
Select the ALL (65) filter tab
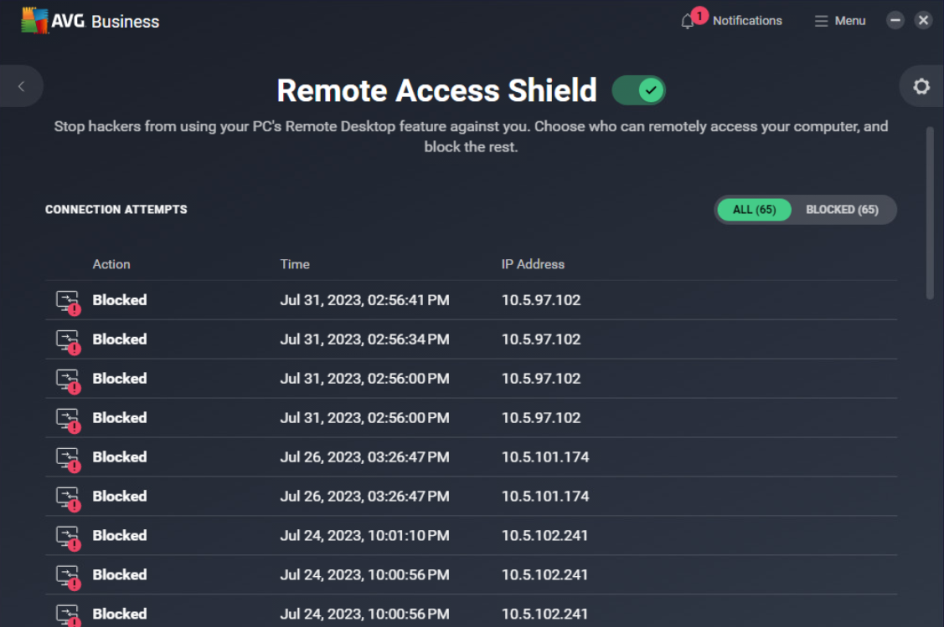[754, 209]
